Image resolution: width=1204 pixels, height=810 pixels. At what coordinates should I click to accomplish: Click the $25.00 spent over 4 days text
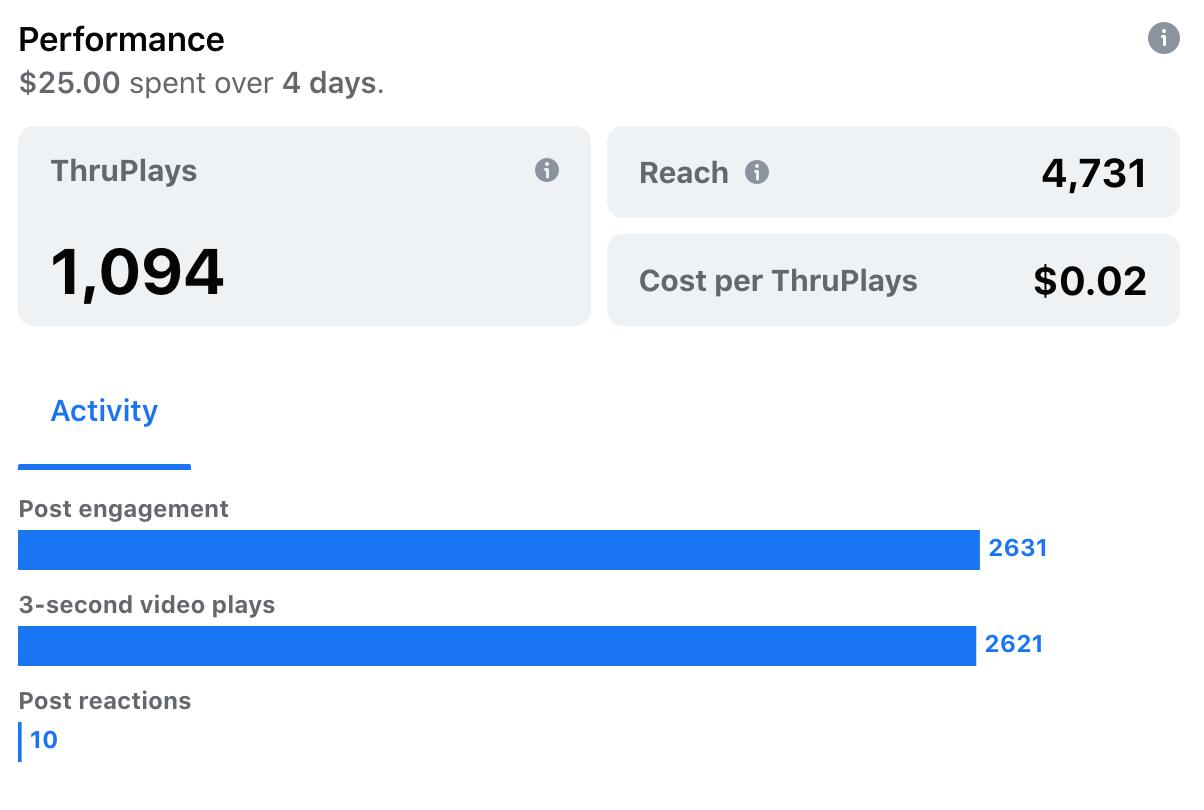(201, 83)
